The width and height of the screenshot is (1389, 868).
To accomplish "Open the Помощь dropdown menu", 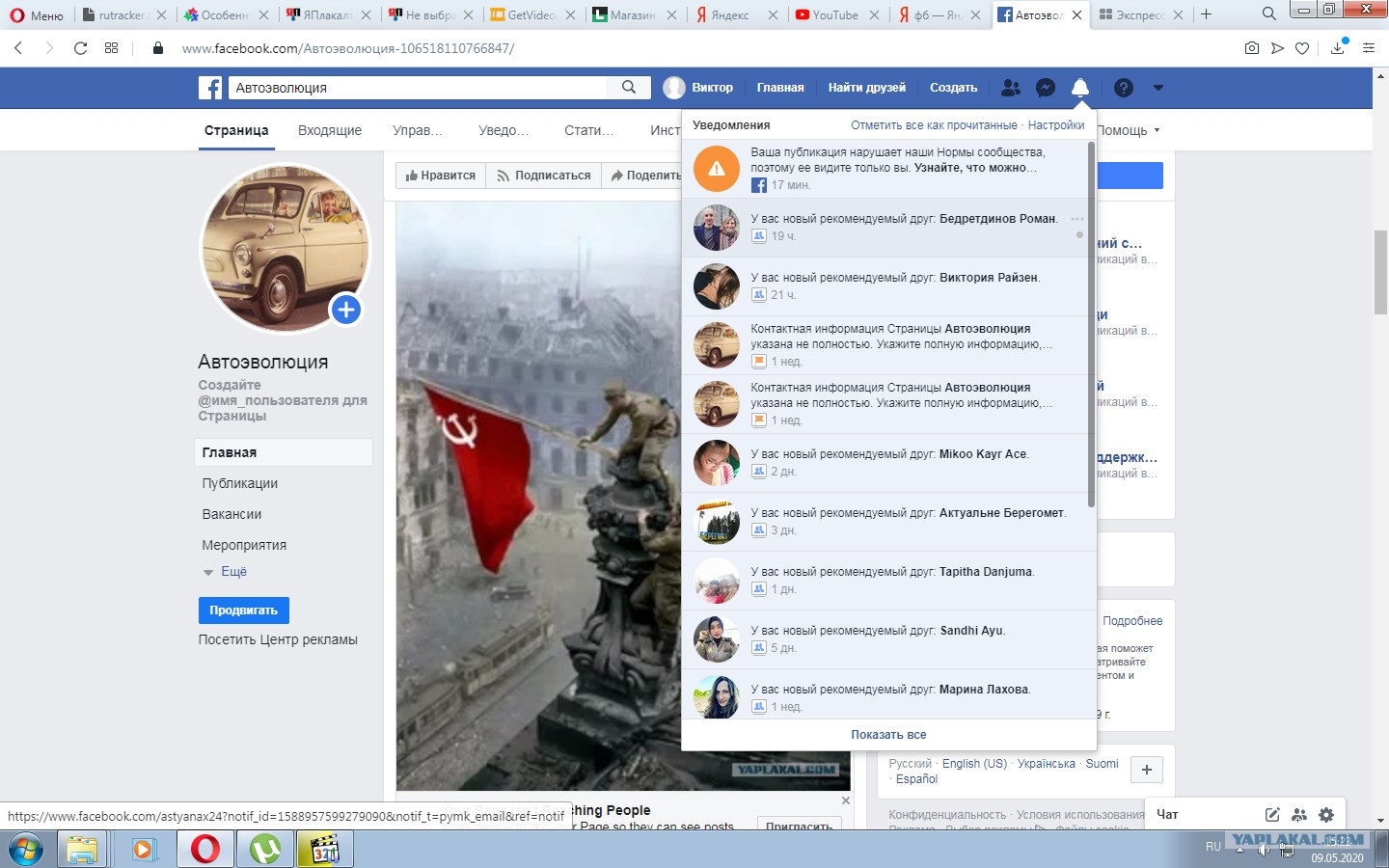I will click(x=1128, y=130).
